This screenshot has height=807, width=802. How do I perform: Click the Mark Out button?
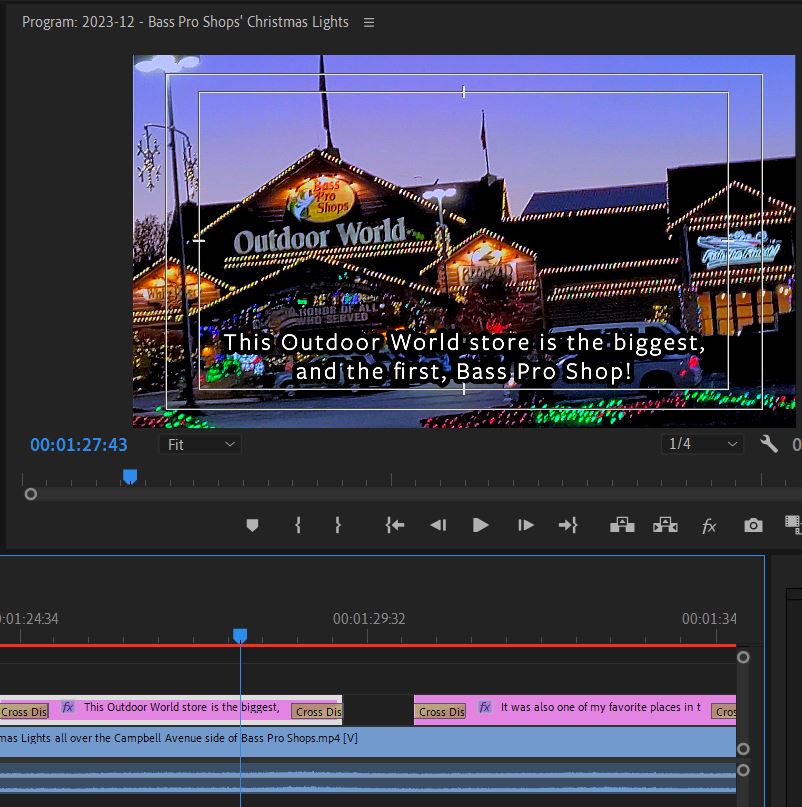click(338, 525)
